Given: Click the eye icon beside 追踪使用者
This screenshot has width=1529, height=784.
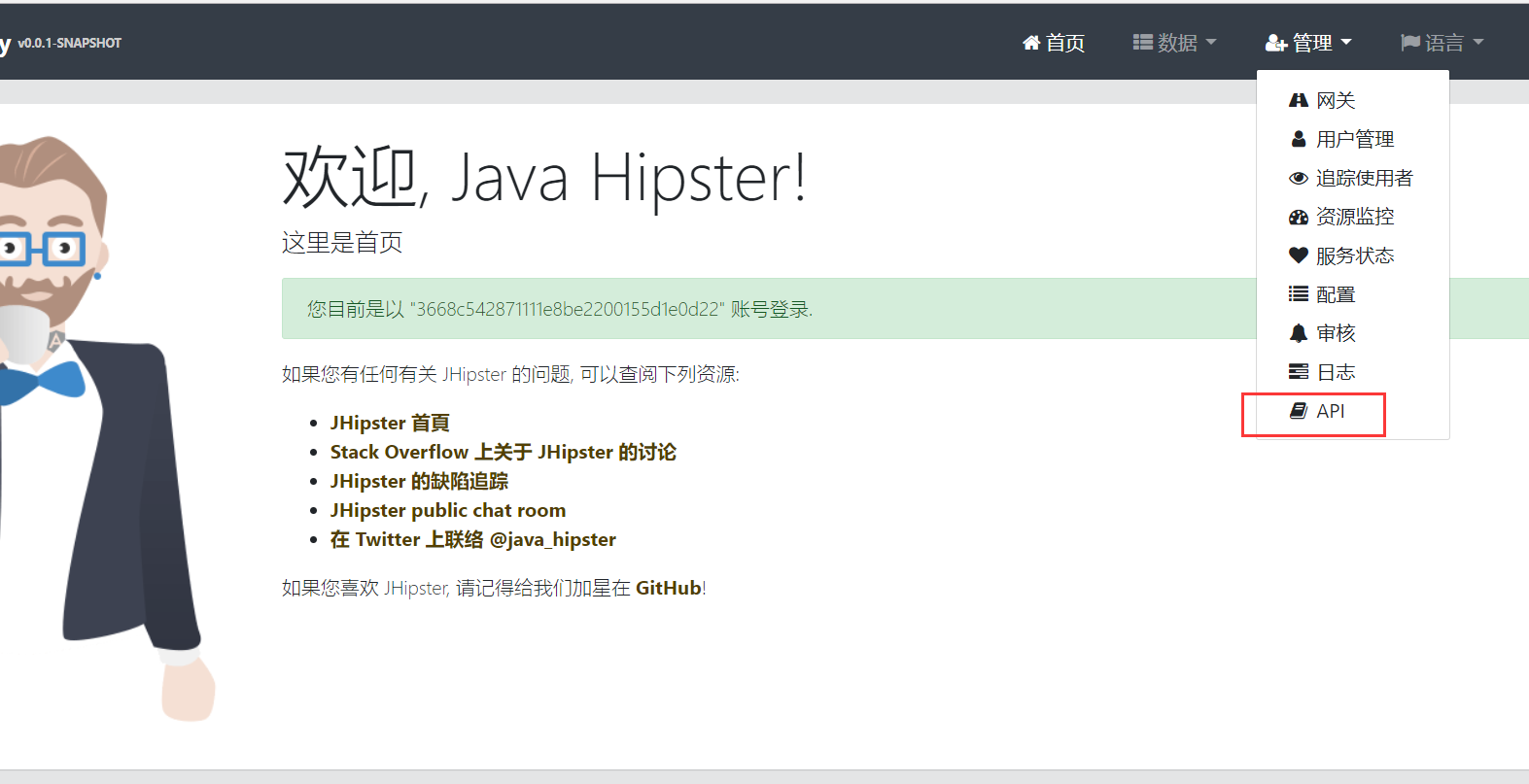Looking at the screenshot, I should pos(1298,178).
